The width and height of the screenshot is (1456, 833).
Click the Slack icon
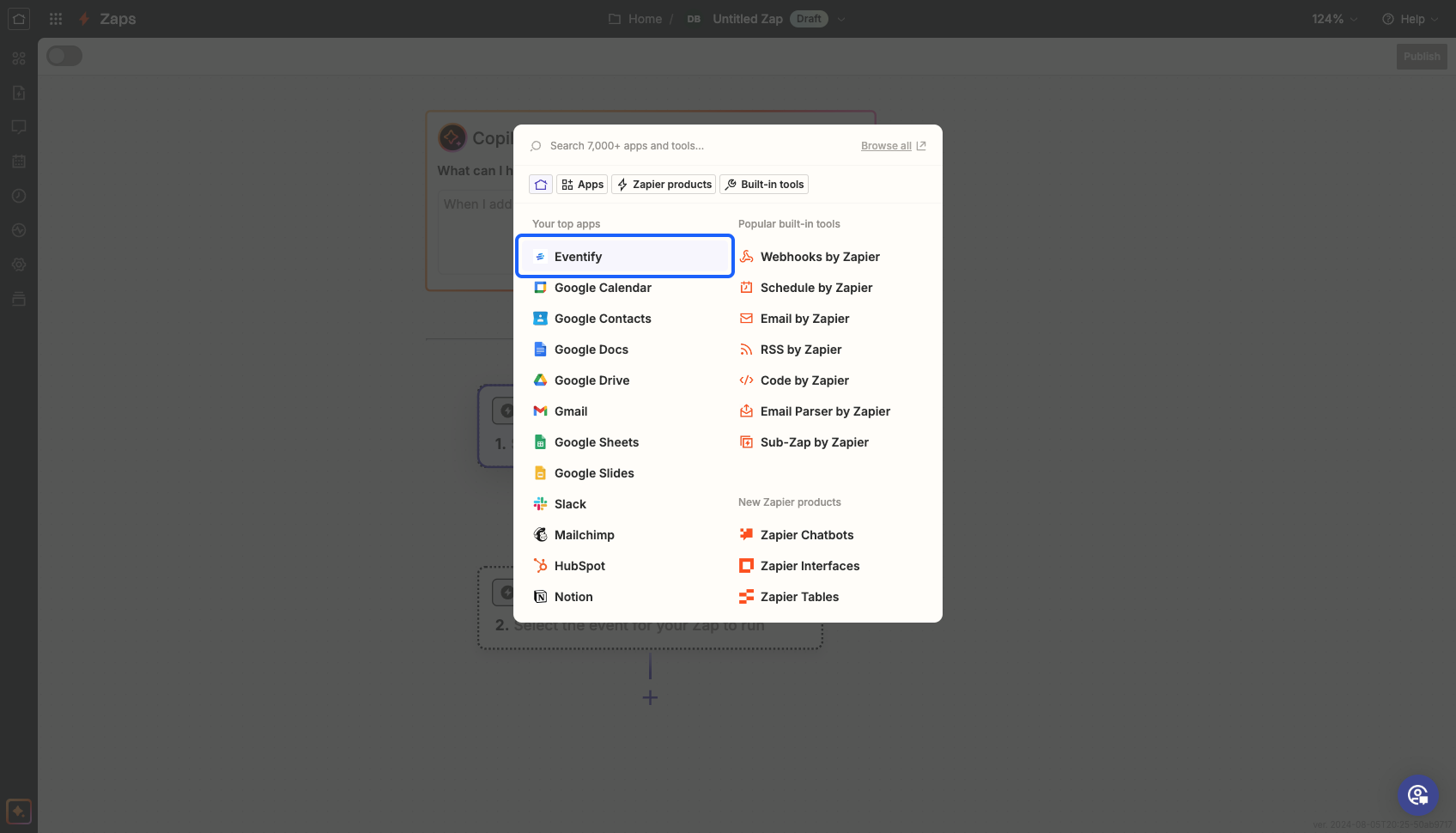(x=540, y=504)
